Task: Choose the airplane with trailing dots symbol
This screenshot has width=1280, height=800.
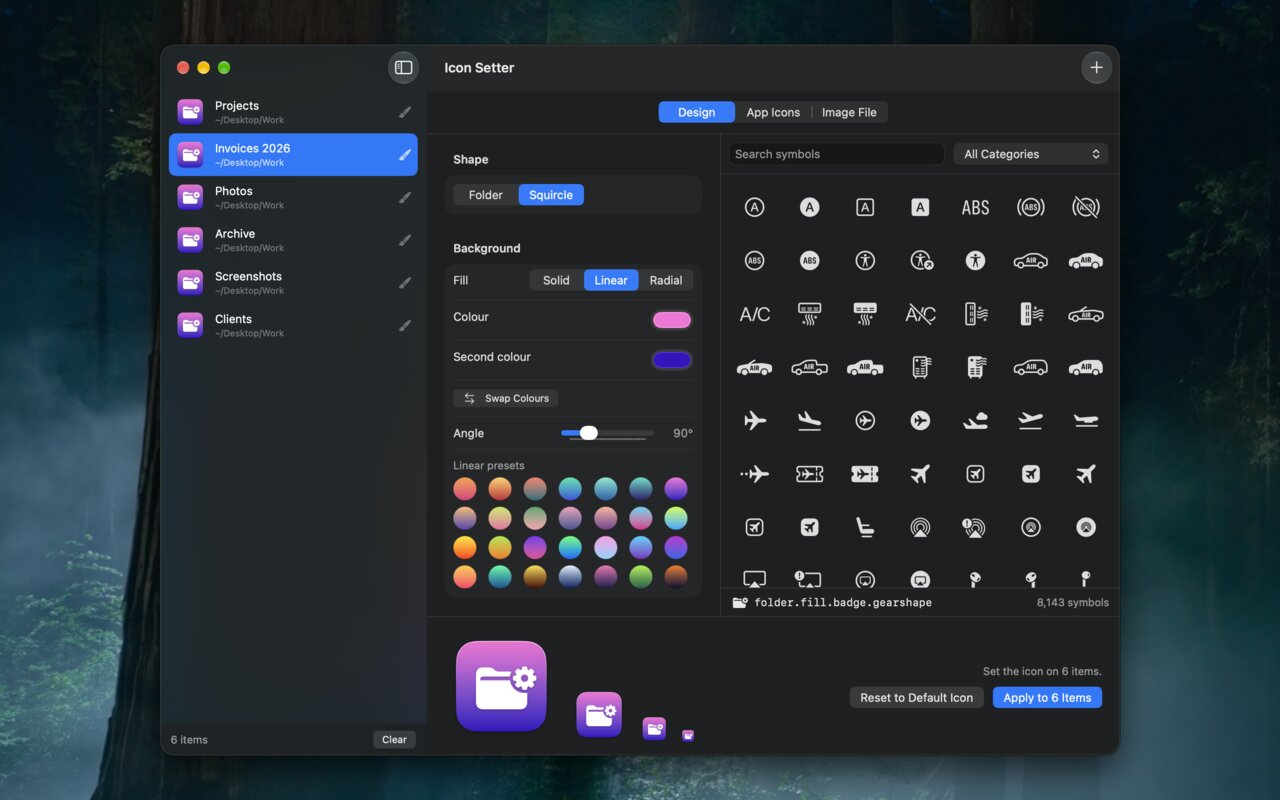Action: click(755, 474)
